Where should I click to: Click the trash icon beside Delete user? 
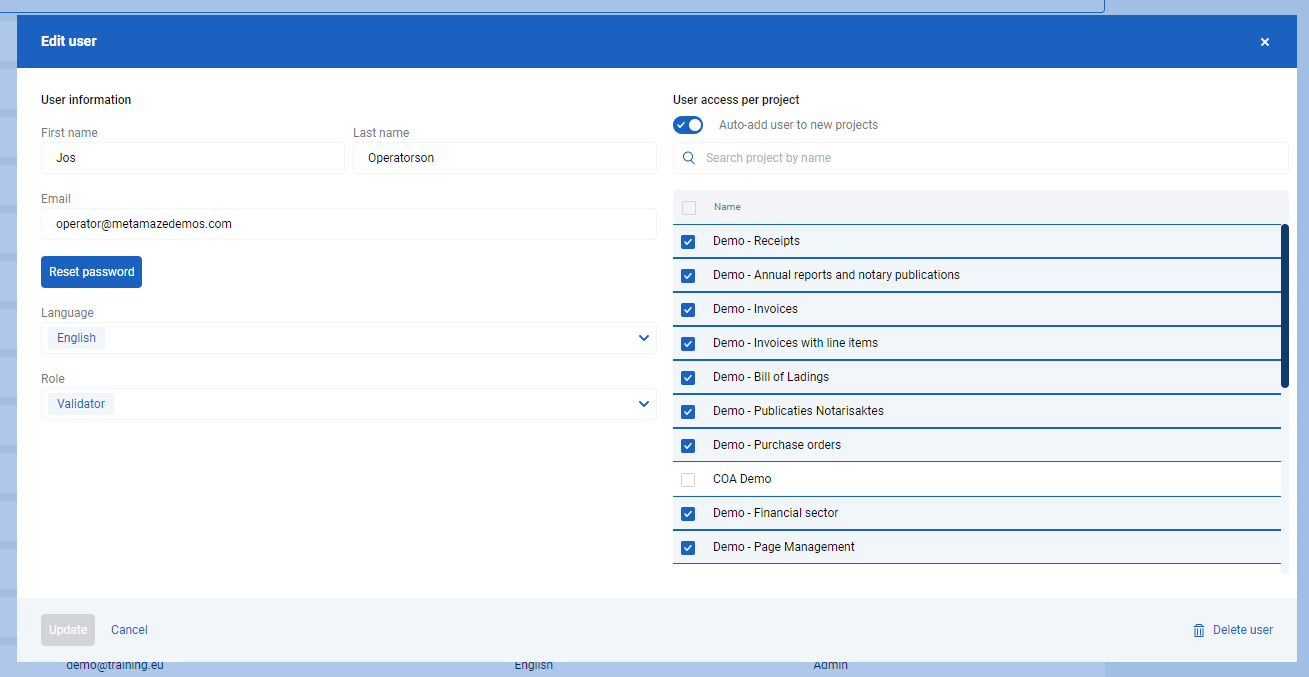[x=1199, y=630]
